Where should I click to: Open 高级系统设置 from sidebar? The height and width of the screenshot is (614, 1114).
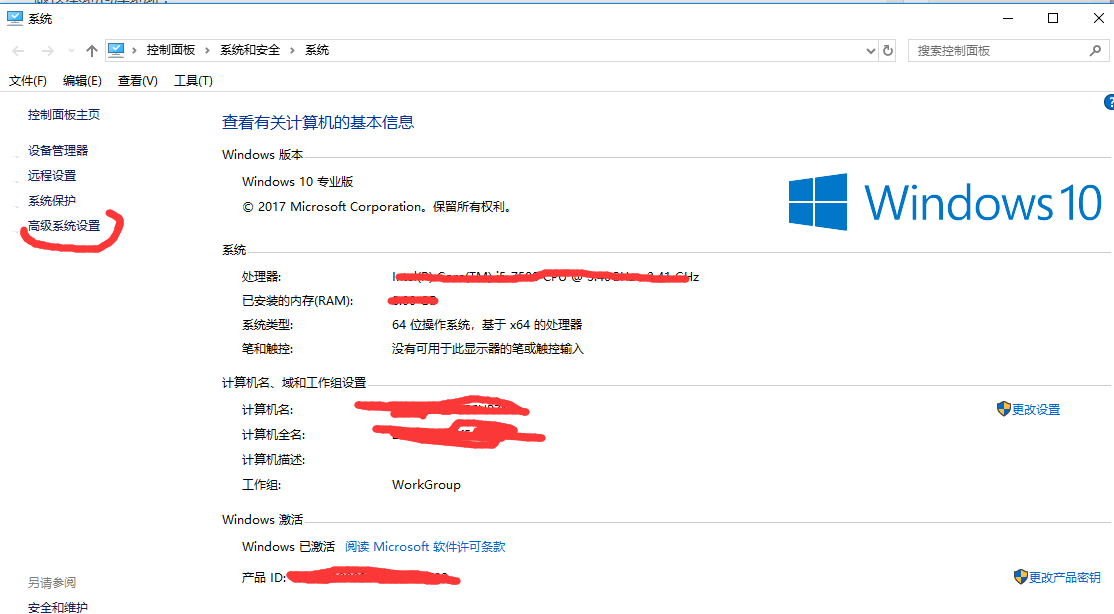pos(64,226)
